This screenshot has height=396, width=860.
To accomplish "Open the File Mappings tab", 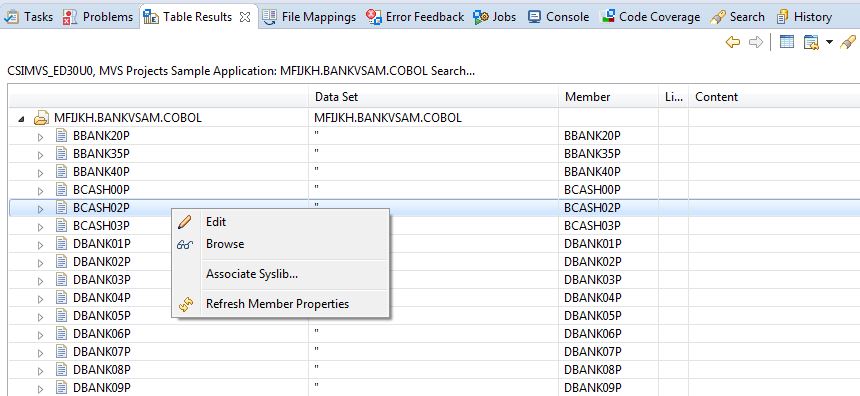I will click(x=309, y=16).
